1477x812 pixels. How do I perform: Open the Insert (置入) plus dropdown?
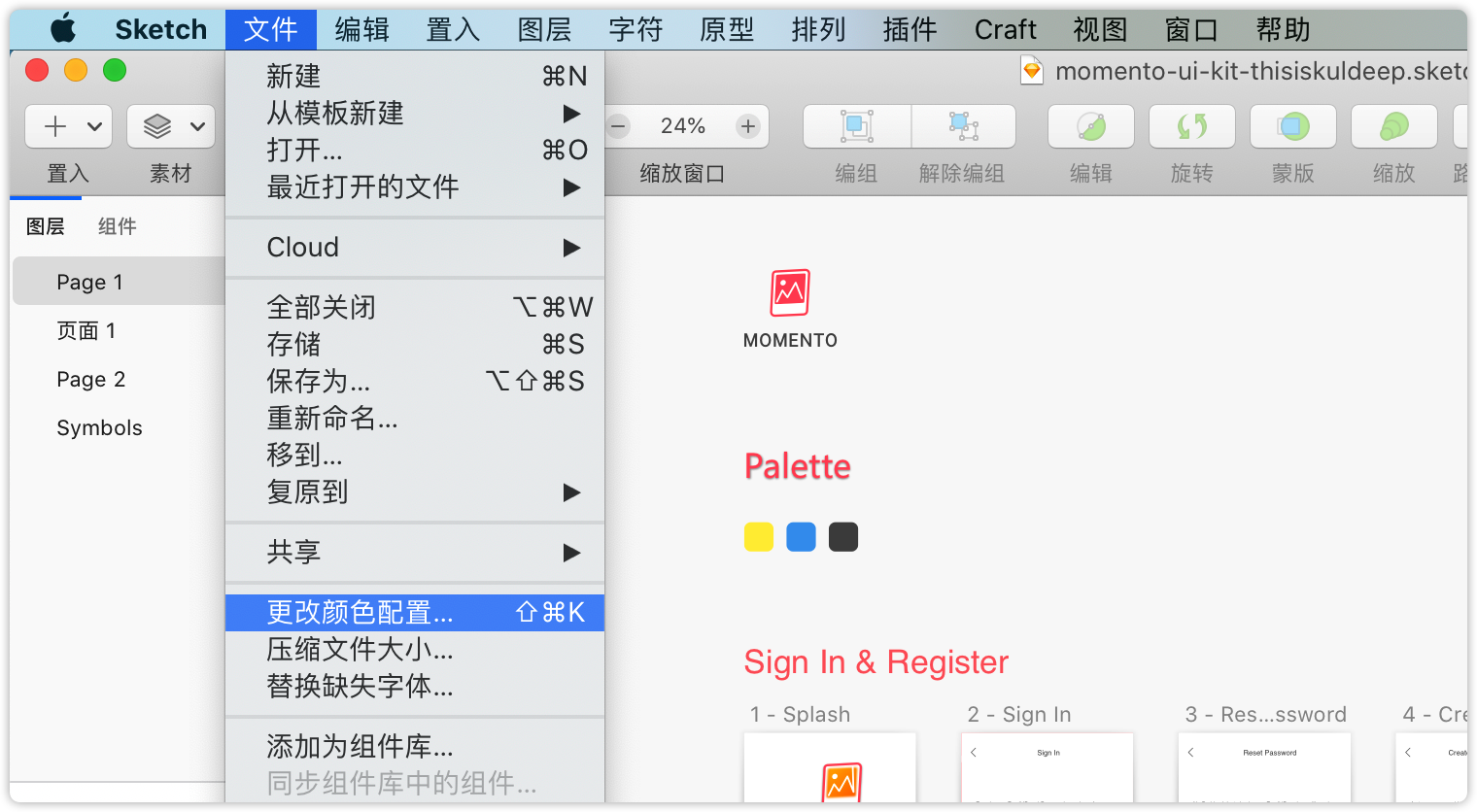(68, 126)
